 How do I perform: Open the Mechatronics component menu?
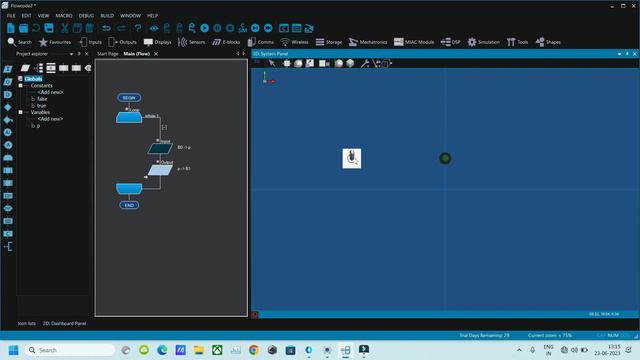(x=368, y=42)
